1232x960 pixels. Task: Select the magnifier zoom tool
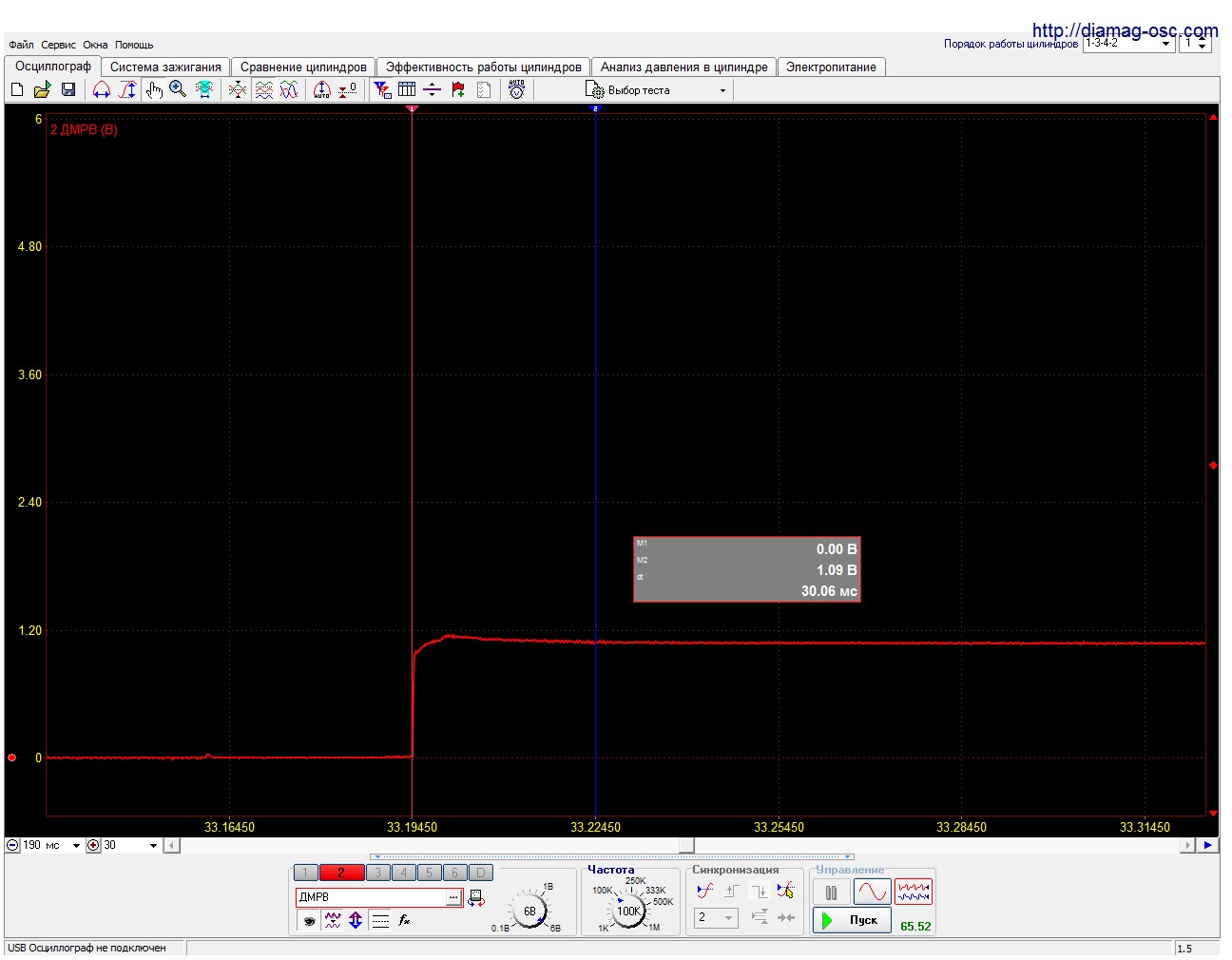pyautogui.click(x=178, y=89)
